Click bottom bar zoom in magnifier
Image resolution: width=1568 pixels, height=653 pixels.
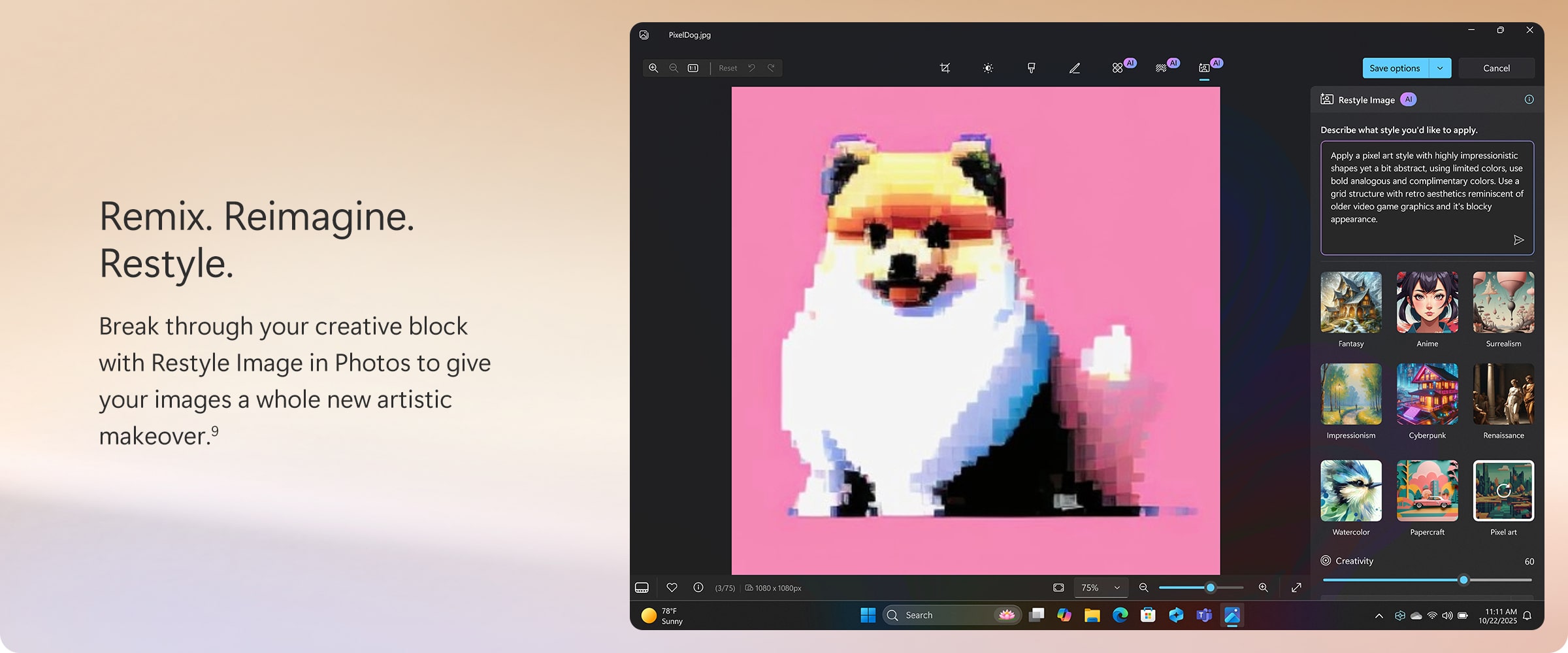1263,588
